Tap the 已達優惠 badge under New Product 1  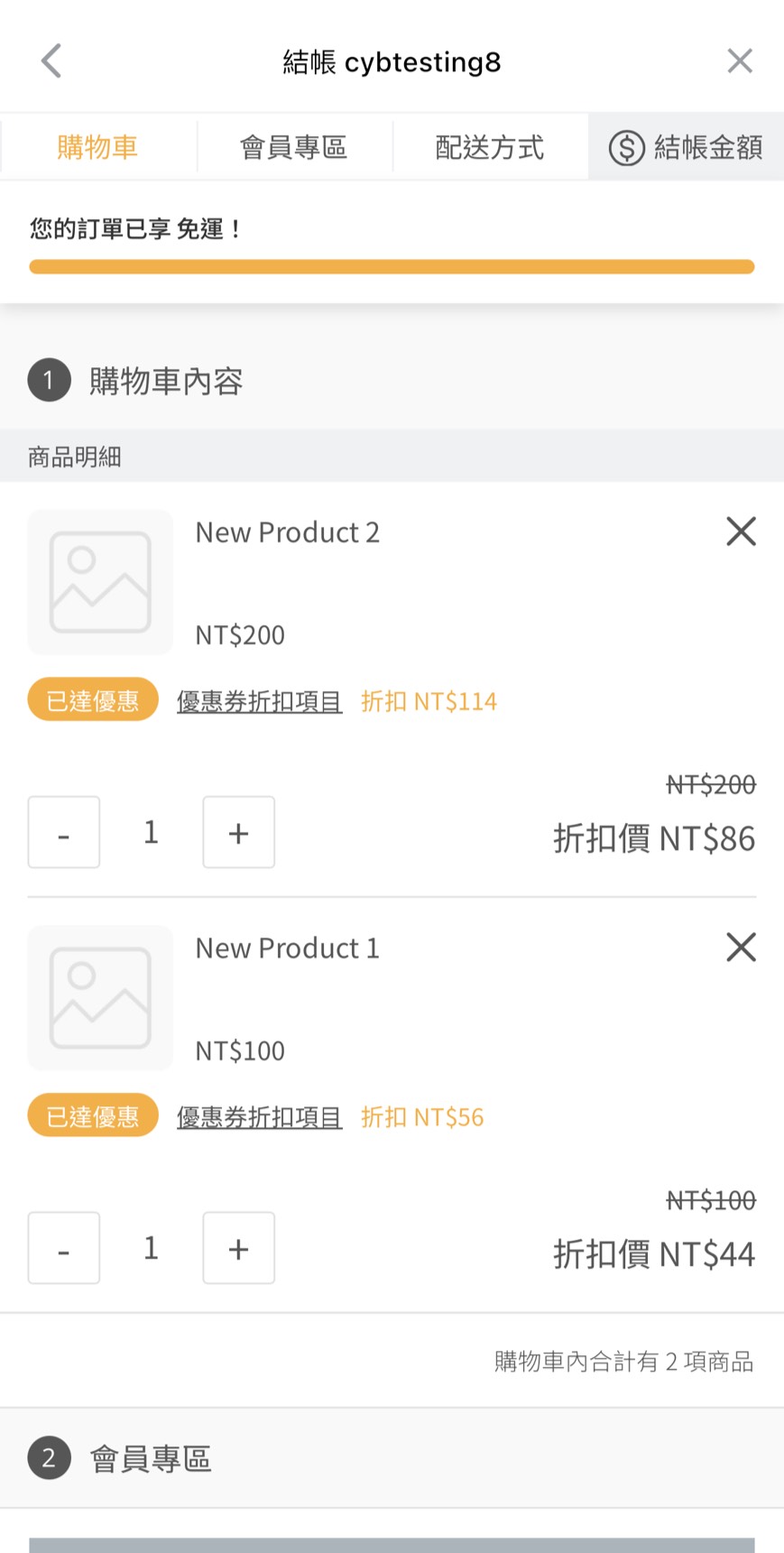(93, 1116)
